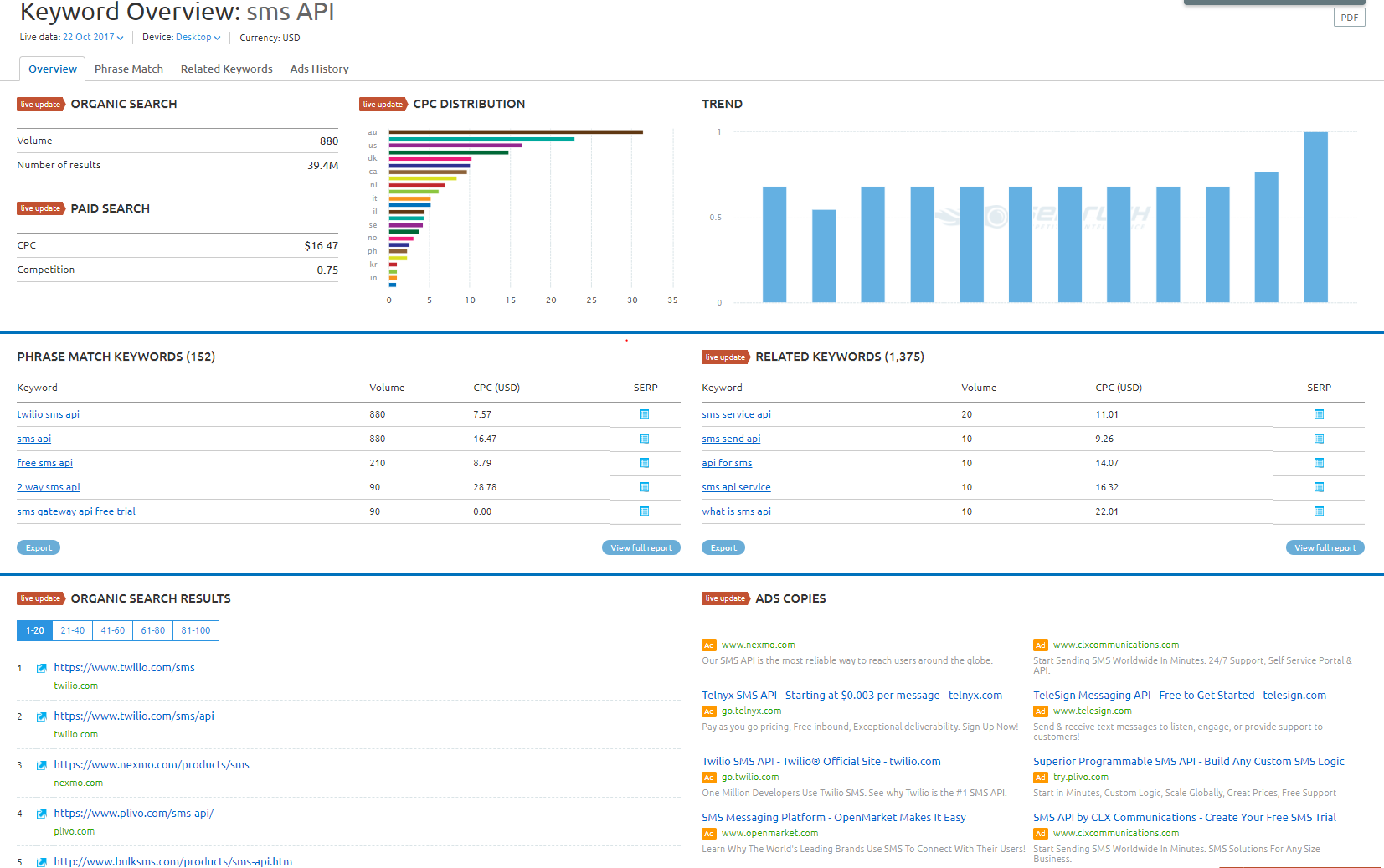This screenshot has height=868, width=1384.
Task: View full report for Related Keywords
Action: pos(1324,547)
